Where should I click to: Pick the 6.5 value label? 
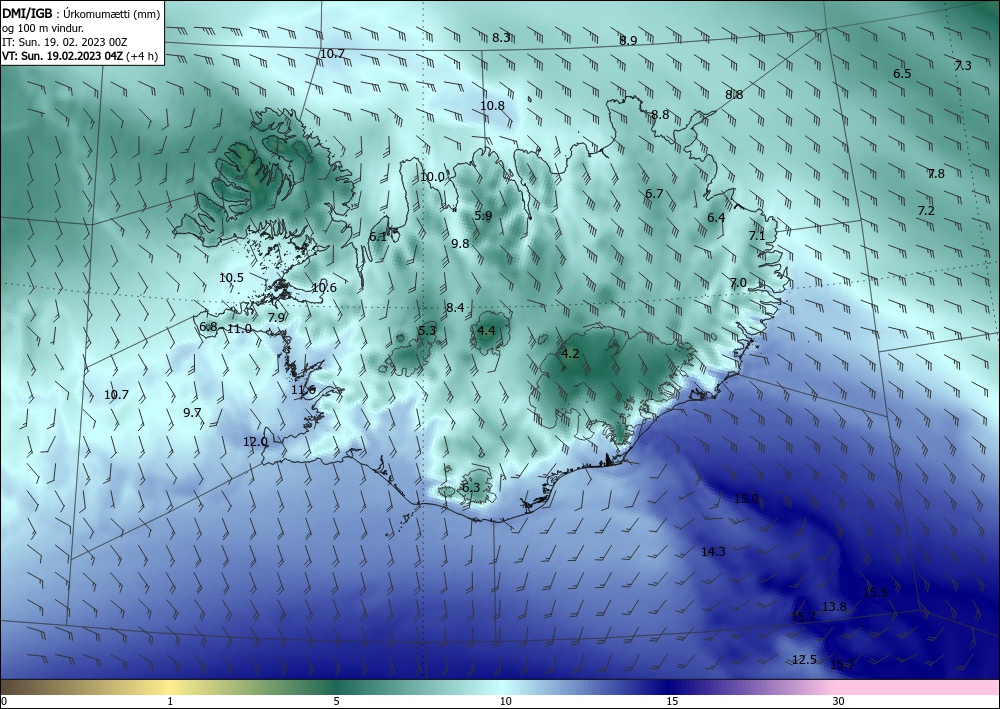click(902, 74)
